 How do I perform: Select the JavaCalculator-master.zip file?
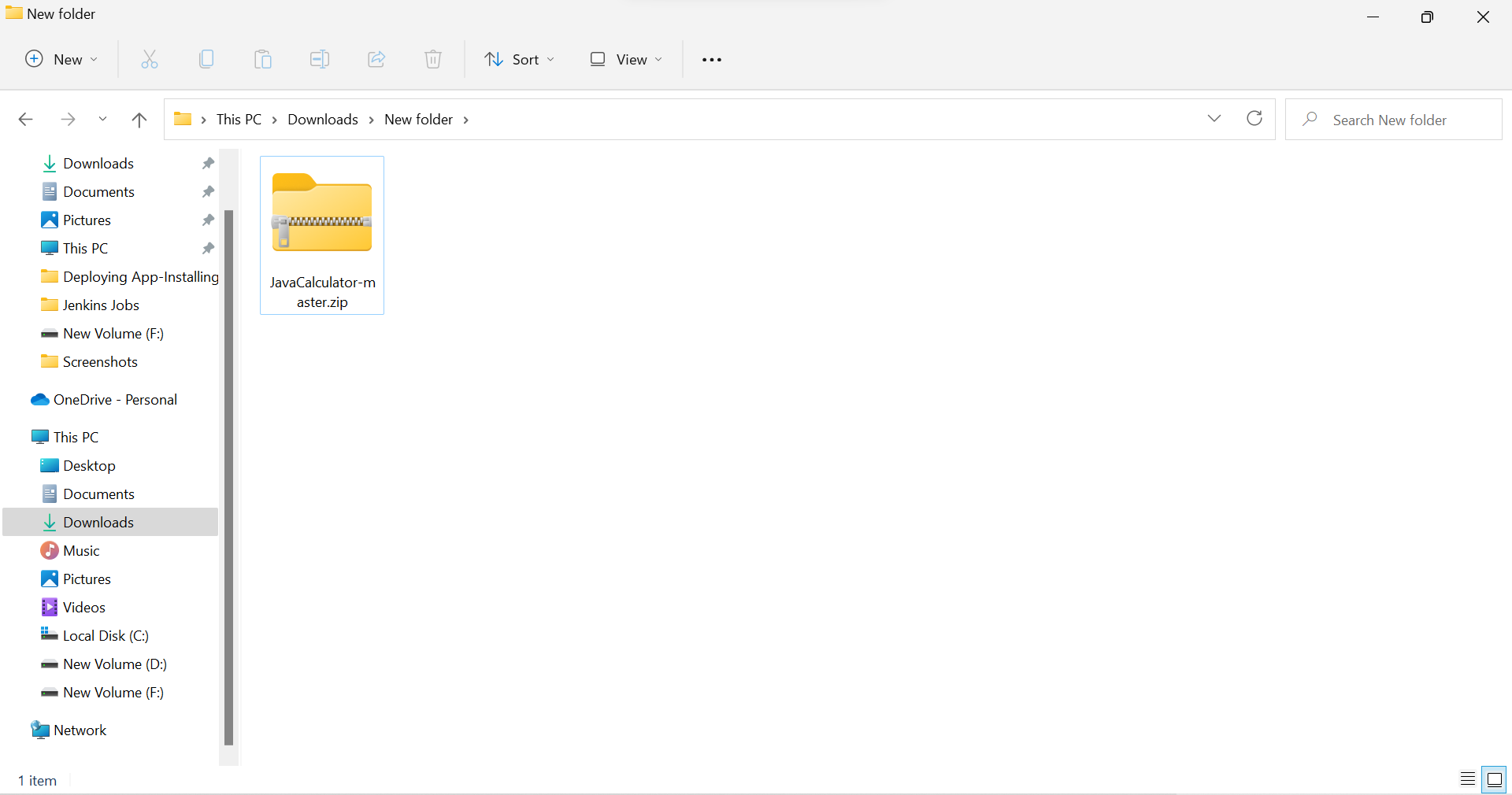[x=322, y=235]
